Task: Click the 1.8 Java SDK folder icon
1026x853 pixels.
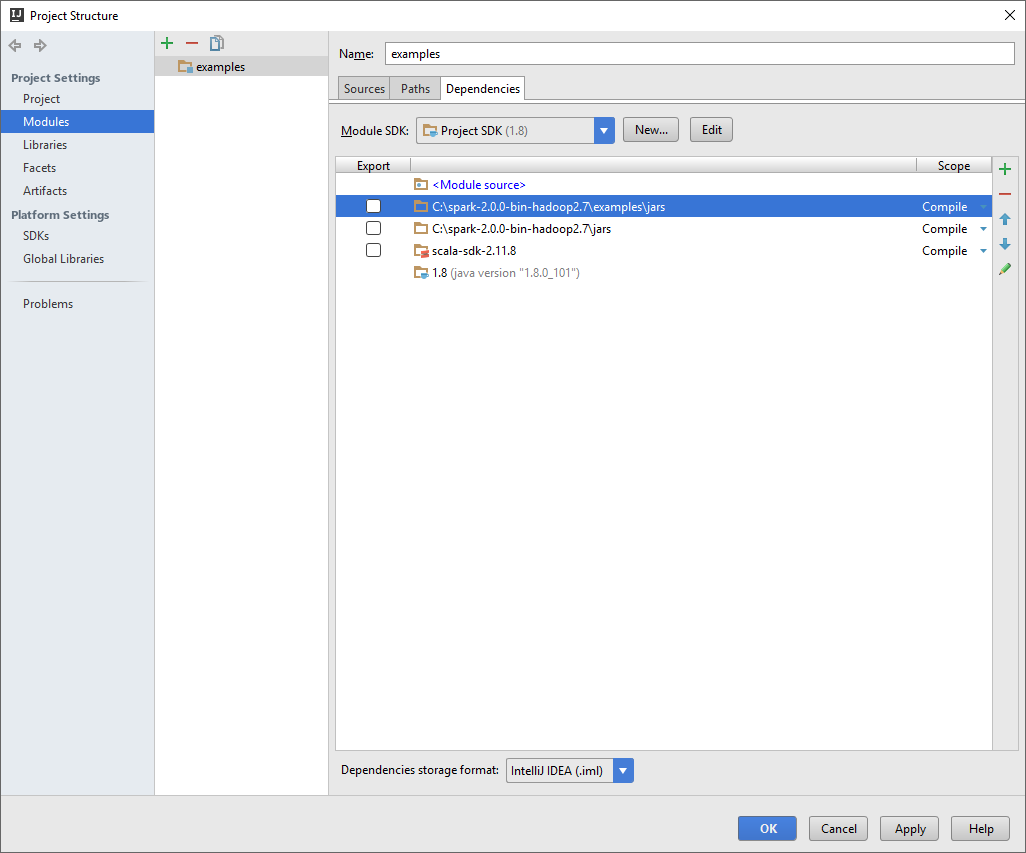Action: [421, 273]
